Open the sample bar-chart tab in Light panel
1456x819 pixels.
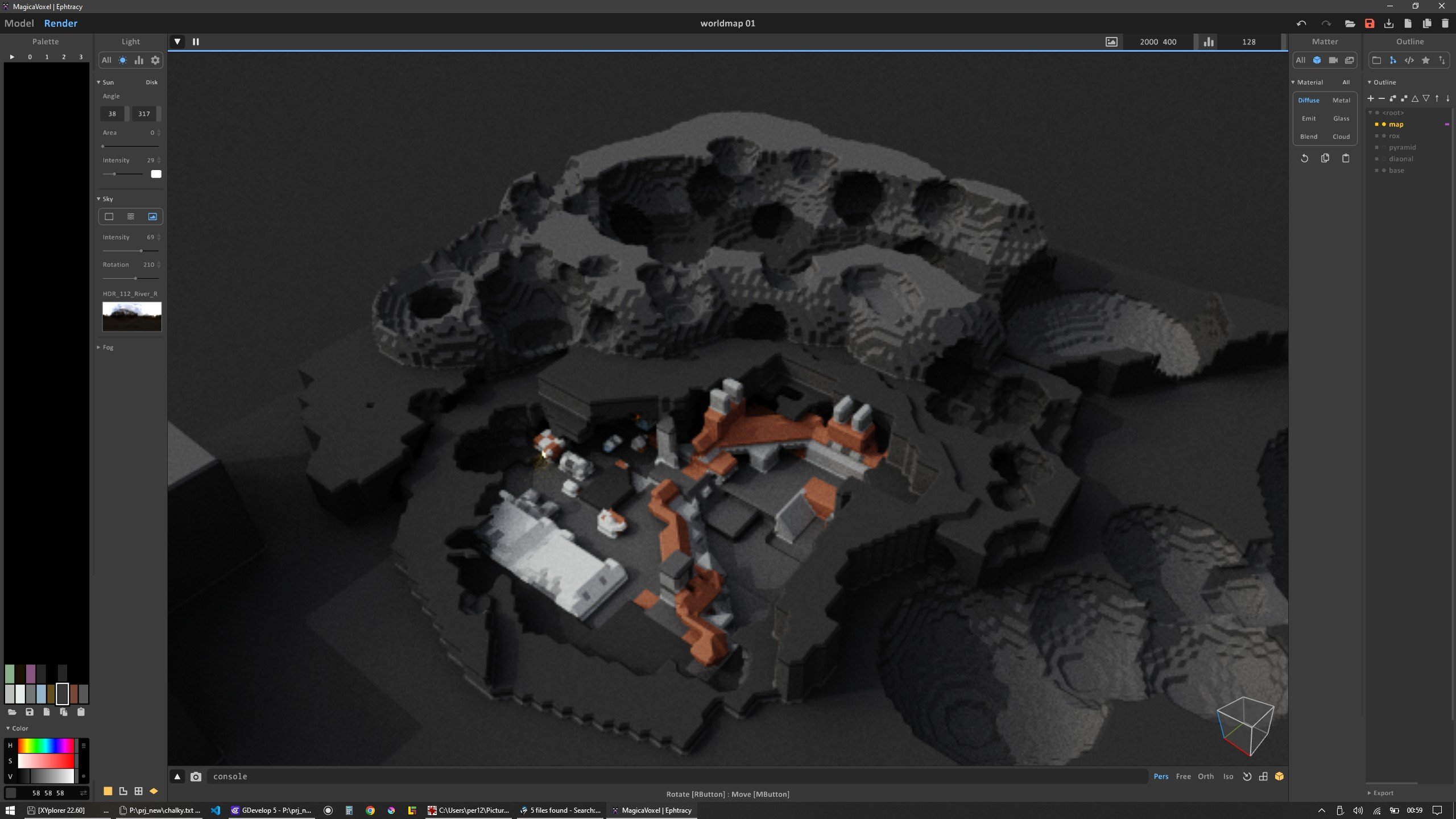(139, 60)
